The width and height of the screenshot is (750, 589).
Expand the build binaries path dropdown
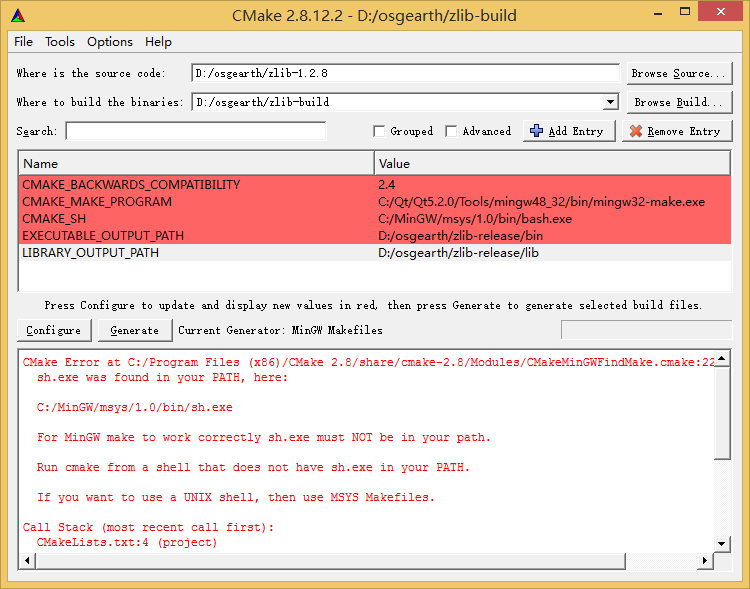[x=610, y=102]
